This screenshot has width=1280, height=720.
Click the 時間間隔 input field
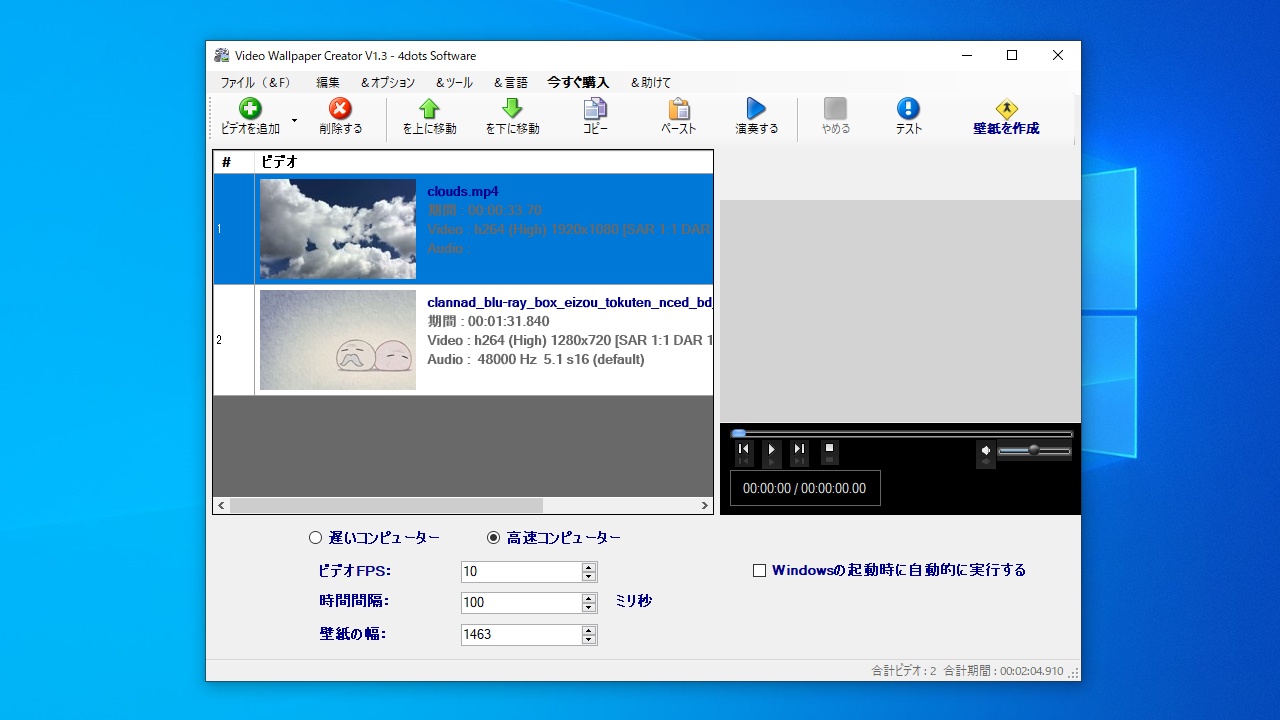pyautogui.click(x=521, y=603)
